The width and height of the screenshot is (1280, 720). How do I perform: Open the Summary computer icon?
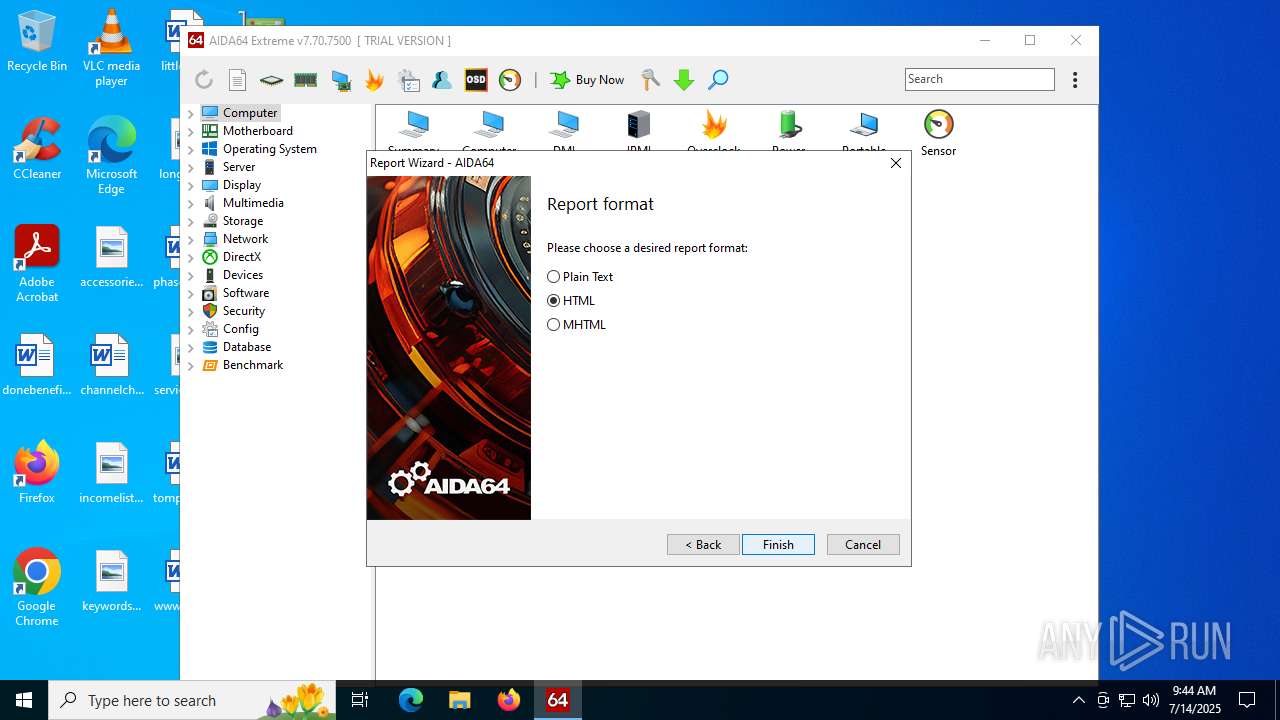click(x=413, y=130)
